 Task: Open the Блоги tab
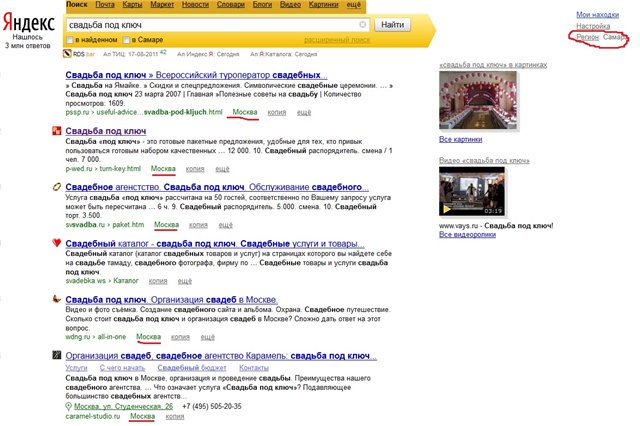point(262,4)
